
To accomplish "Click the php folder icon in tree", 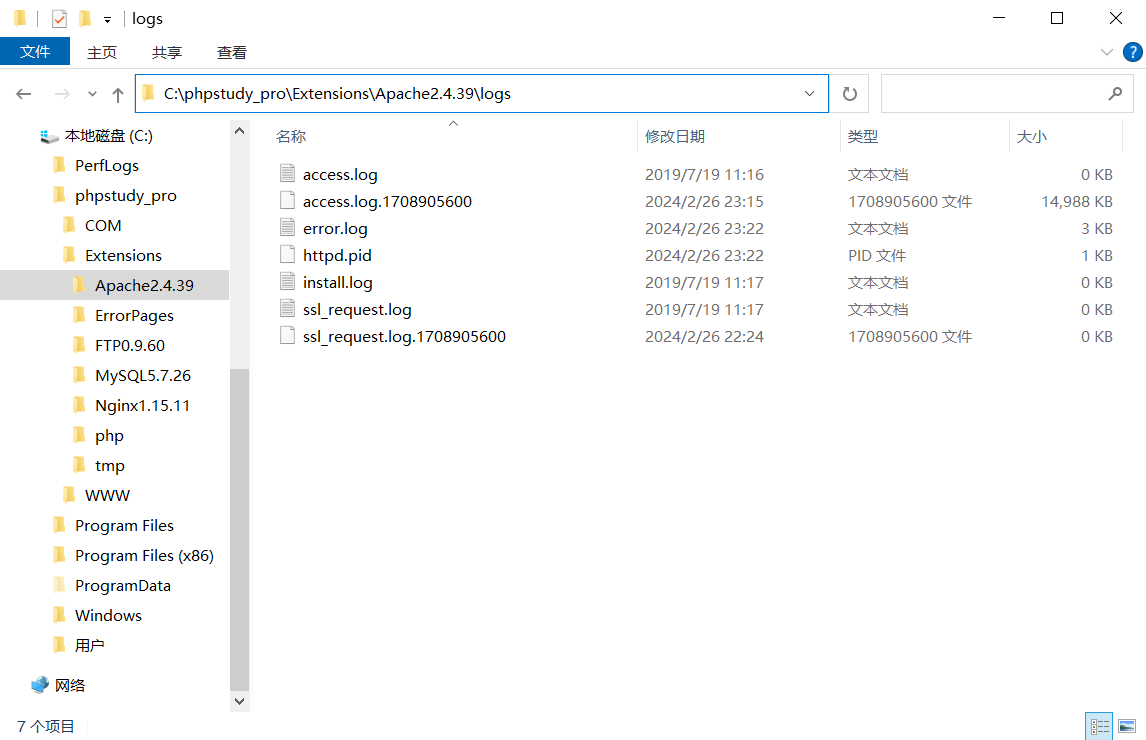I will click(80, 434).
